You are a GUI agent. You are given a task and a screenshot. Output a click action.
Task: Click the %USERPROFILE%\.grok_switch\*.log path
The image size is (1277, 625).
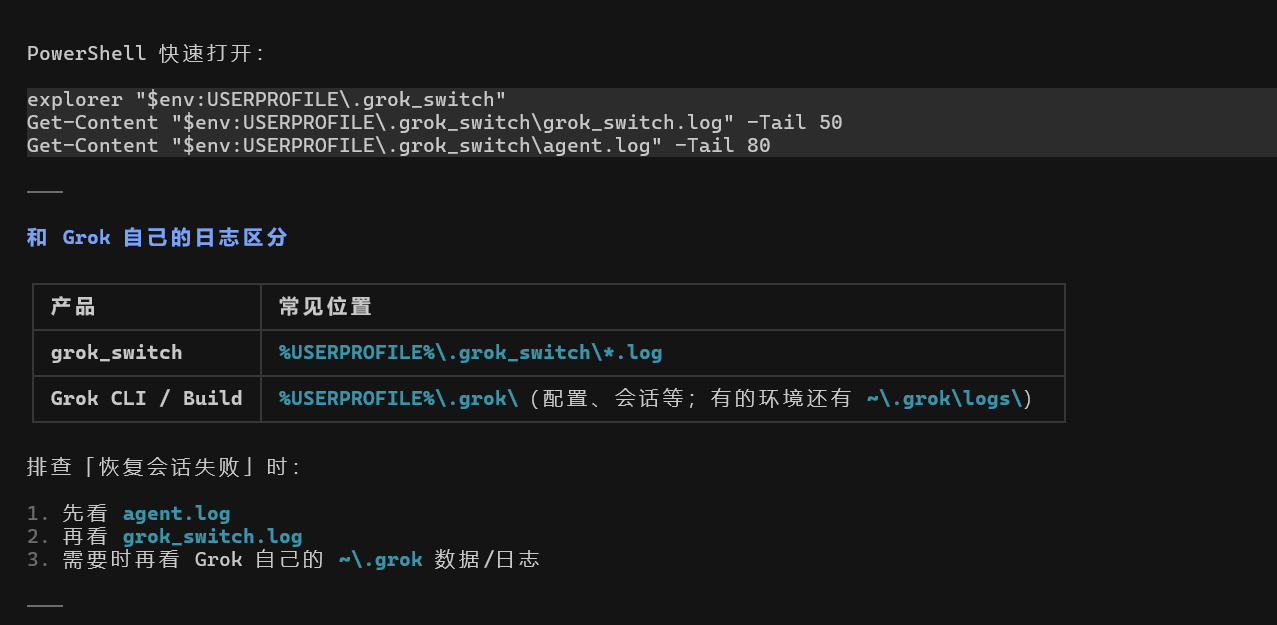click(471, 353)
